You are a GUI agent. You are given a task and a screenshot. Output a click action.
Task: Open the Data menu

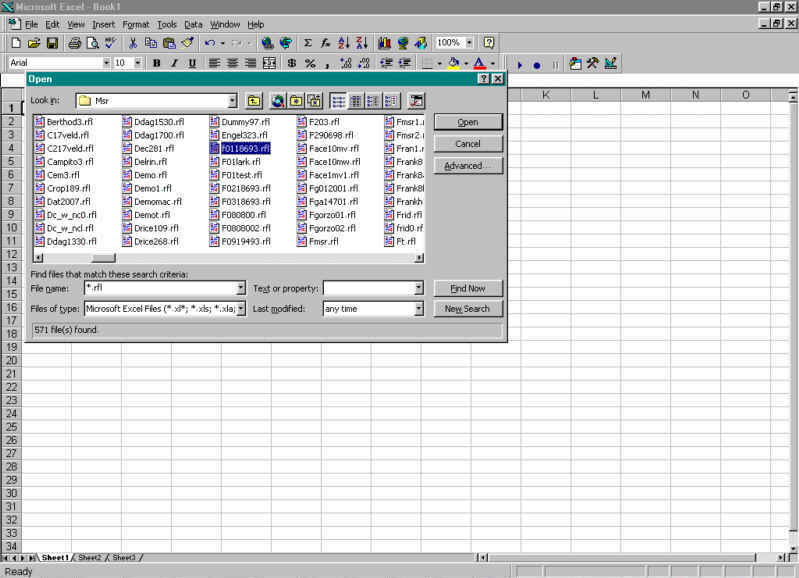[x=193, y=24]
